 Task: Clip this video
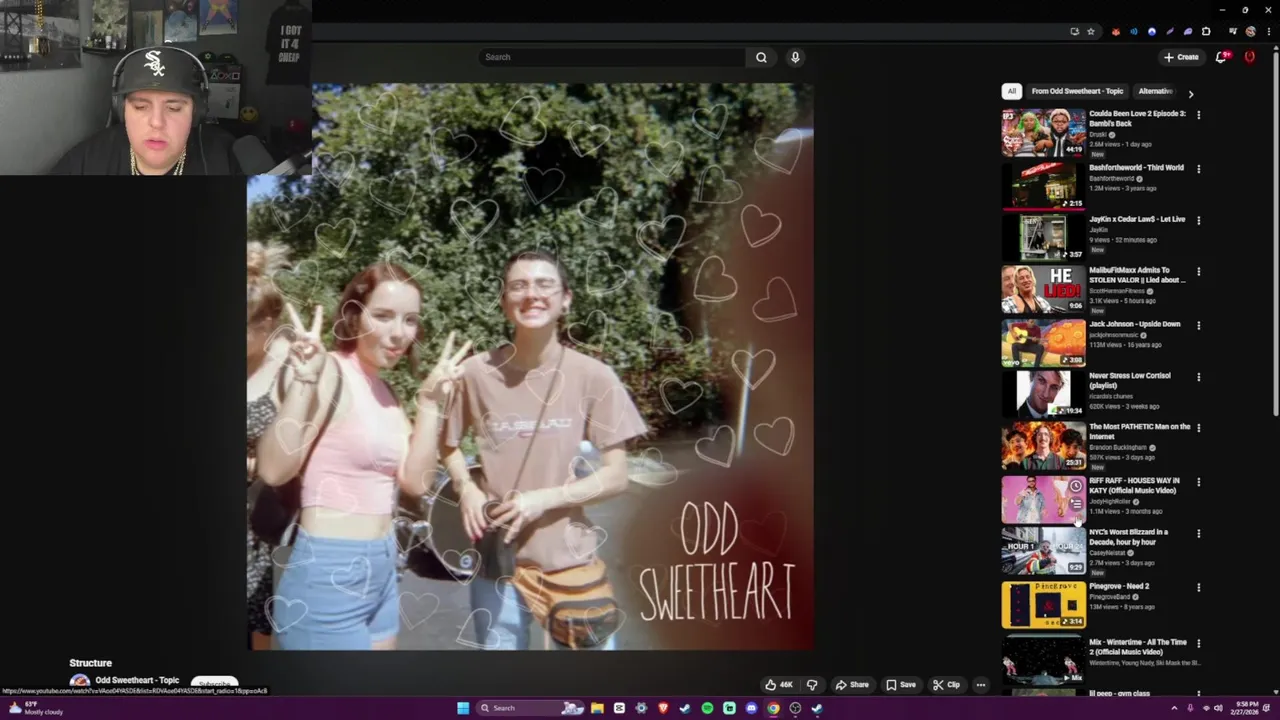click(x=946, y=685)
